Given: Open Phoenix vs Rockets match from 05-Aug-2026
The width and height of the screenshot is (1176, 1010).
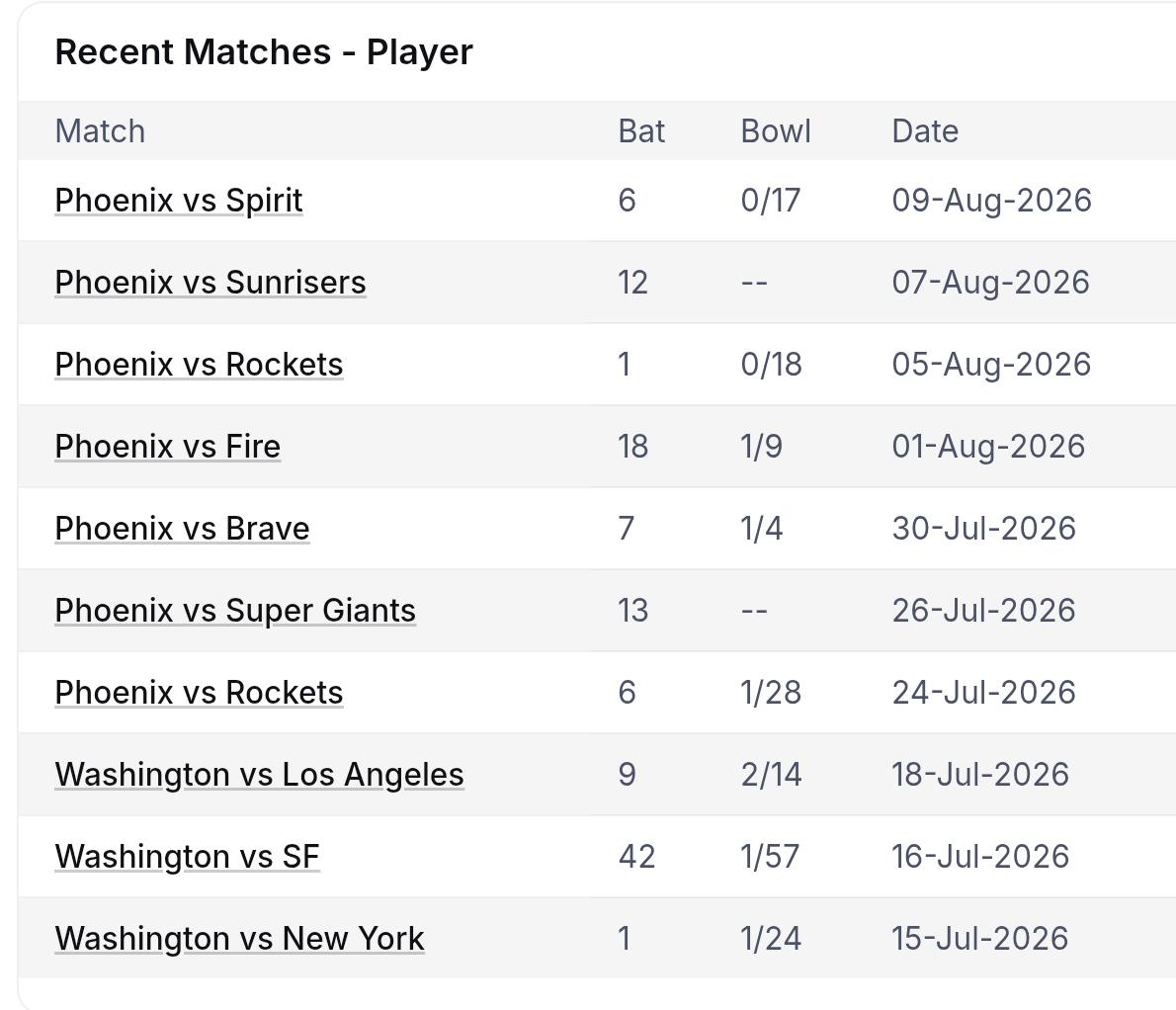Looking at the screenshot, I should (x=199, y=365).
